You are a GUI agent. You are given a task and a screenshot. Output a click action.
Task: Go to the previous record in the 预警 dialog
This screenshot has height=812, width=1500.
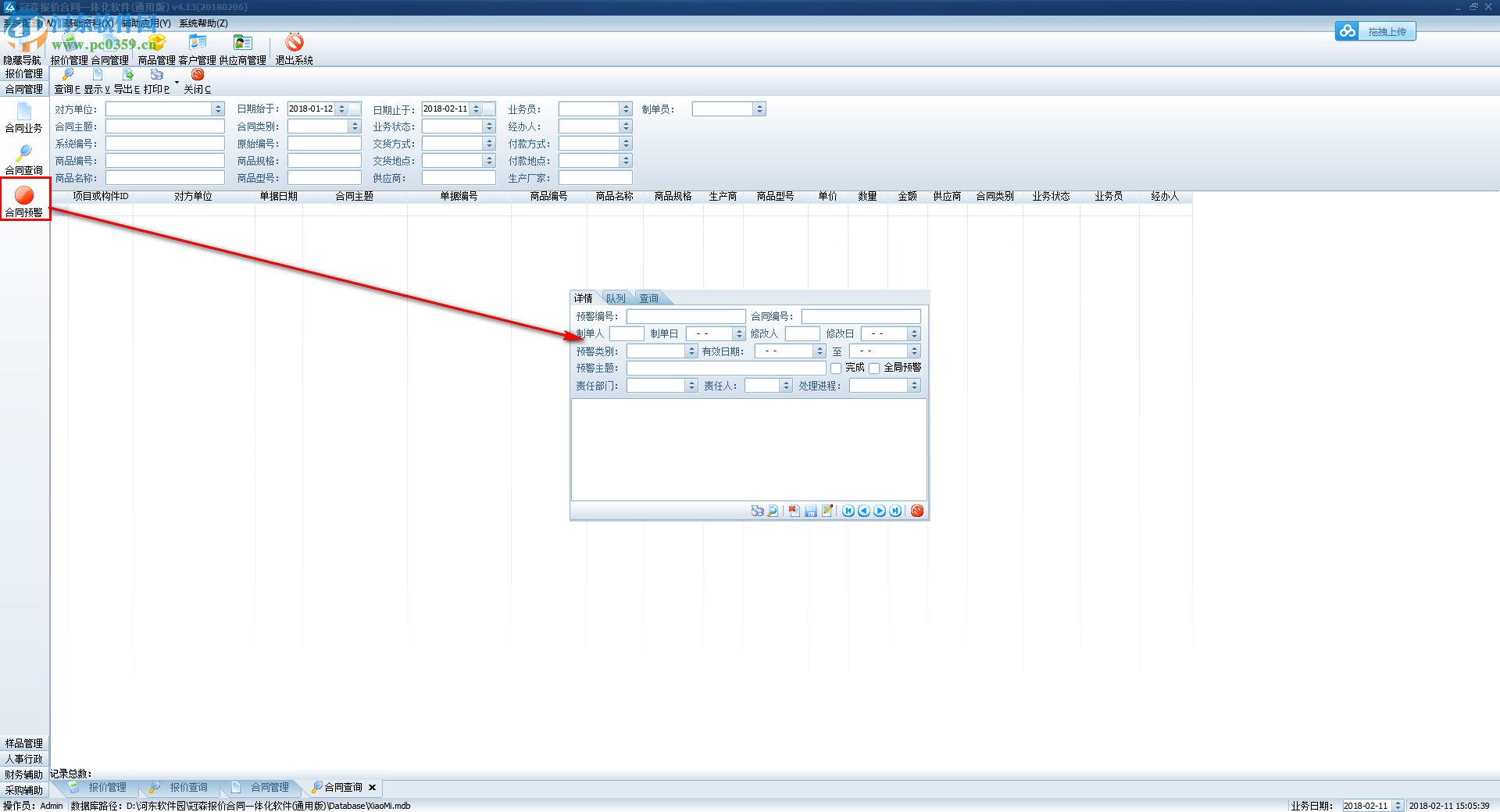coord(864,511)
